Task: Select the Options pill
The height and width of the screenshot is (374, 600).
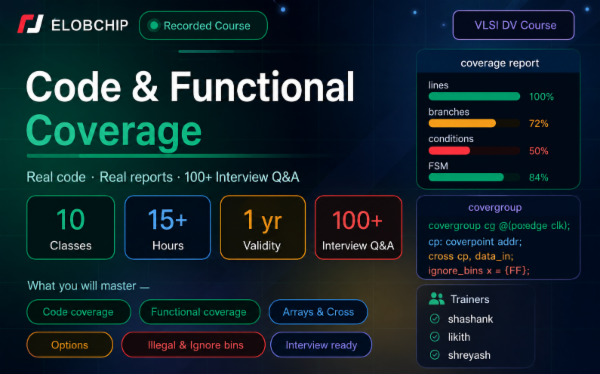Action: (x=70, y=345)
